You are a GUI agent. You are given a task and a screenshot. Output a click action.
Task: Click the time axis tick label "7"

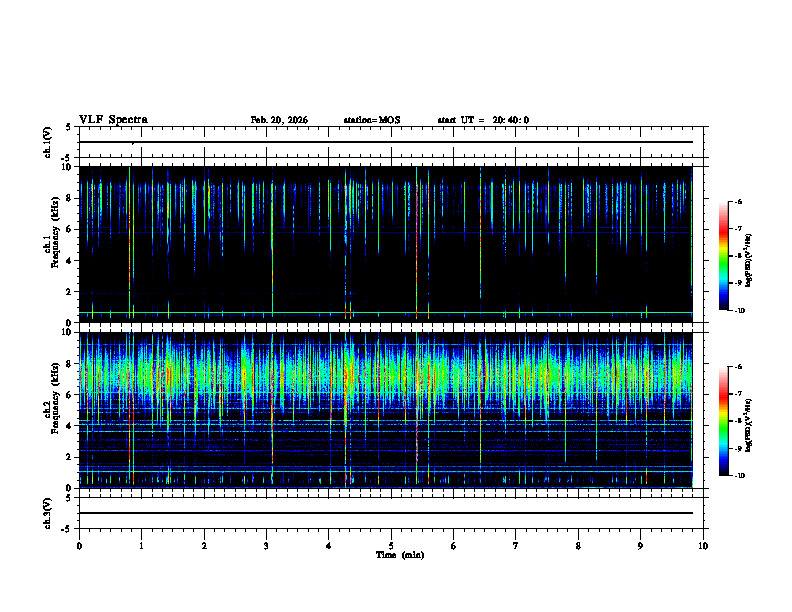(x=516, y=546)
